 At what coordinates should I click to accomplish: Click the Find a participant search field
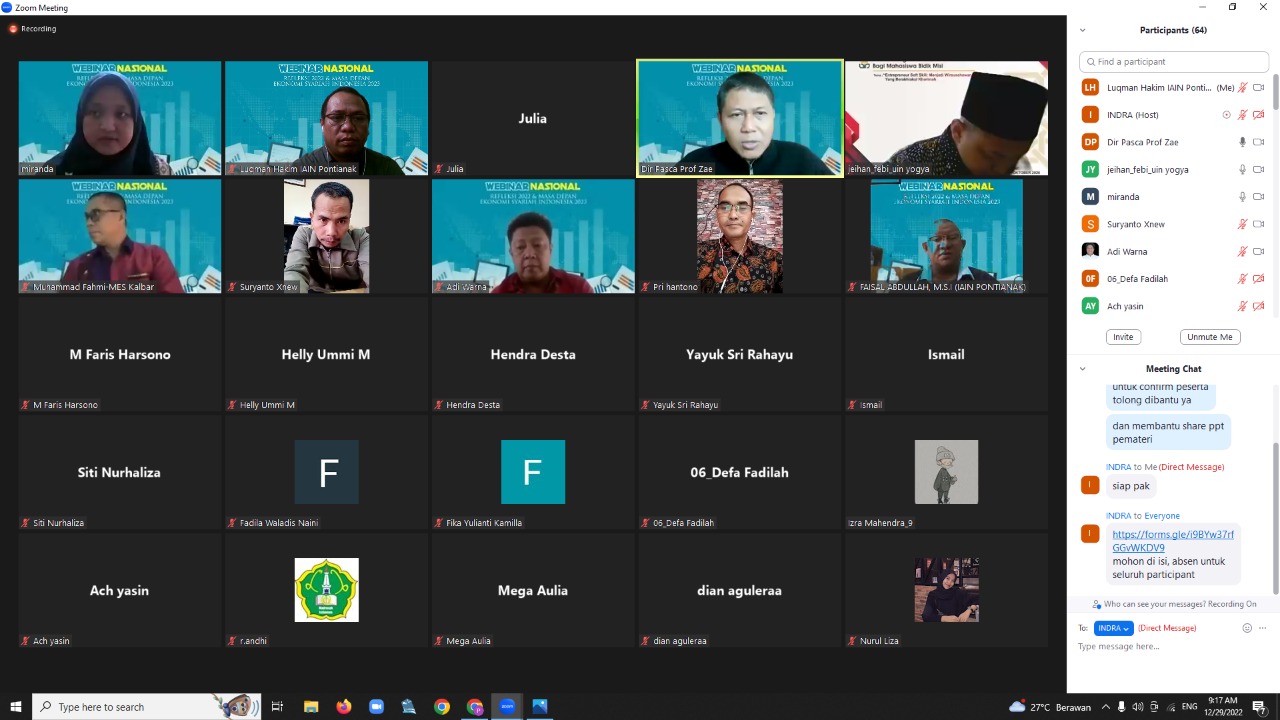[x=1174, y=62]
